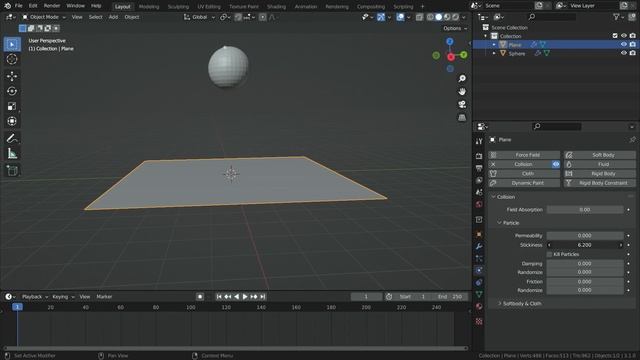Select the Scale tool
This screenshot has width=640, height=360.
coord(12,106)
